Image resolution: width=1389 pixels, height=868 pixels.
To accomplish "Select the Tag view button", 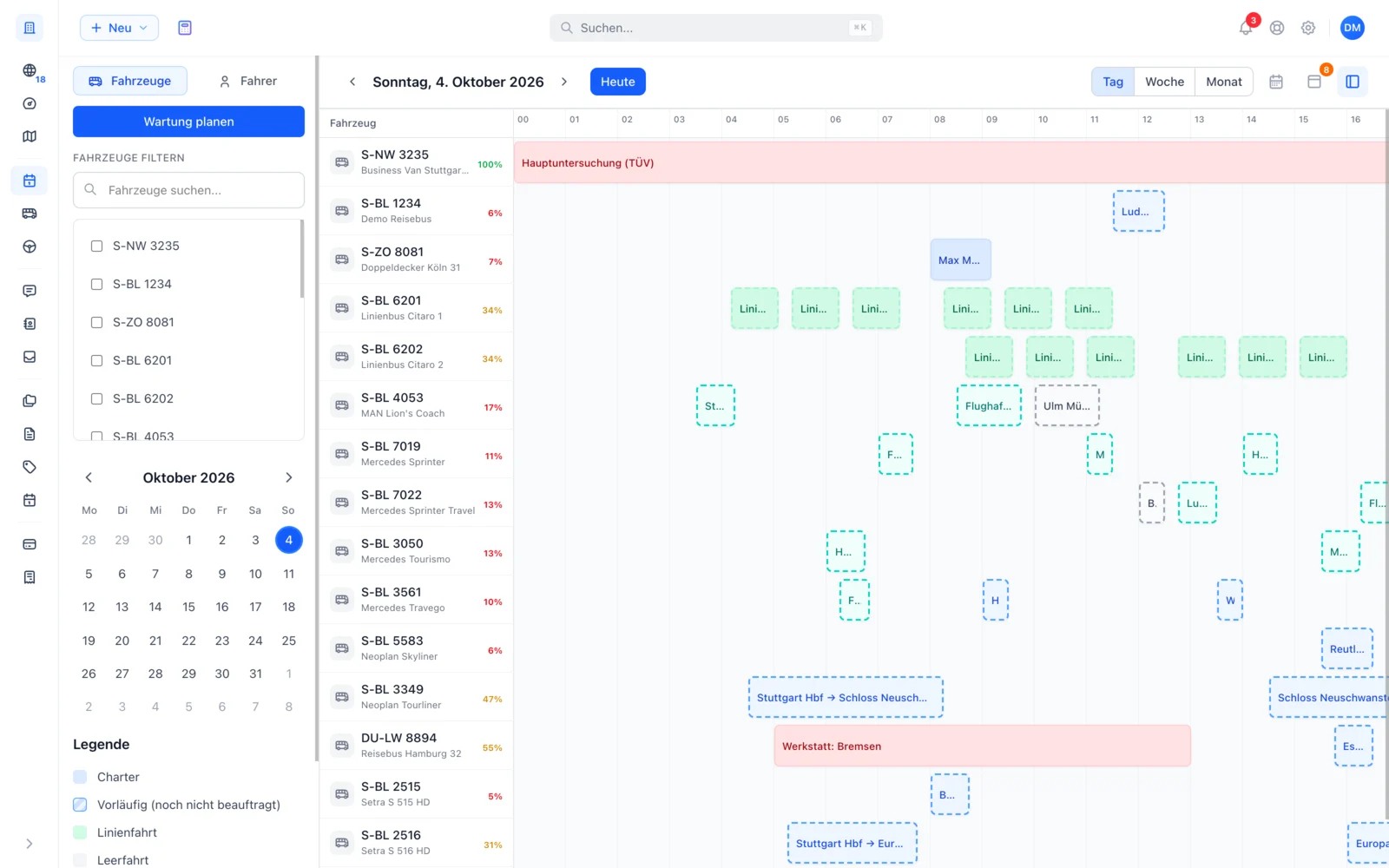I will coord(1113,82).
